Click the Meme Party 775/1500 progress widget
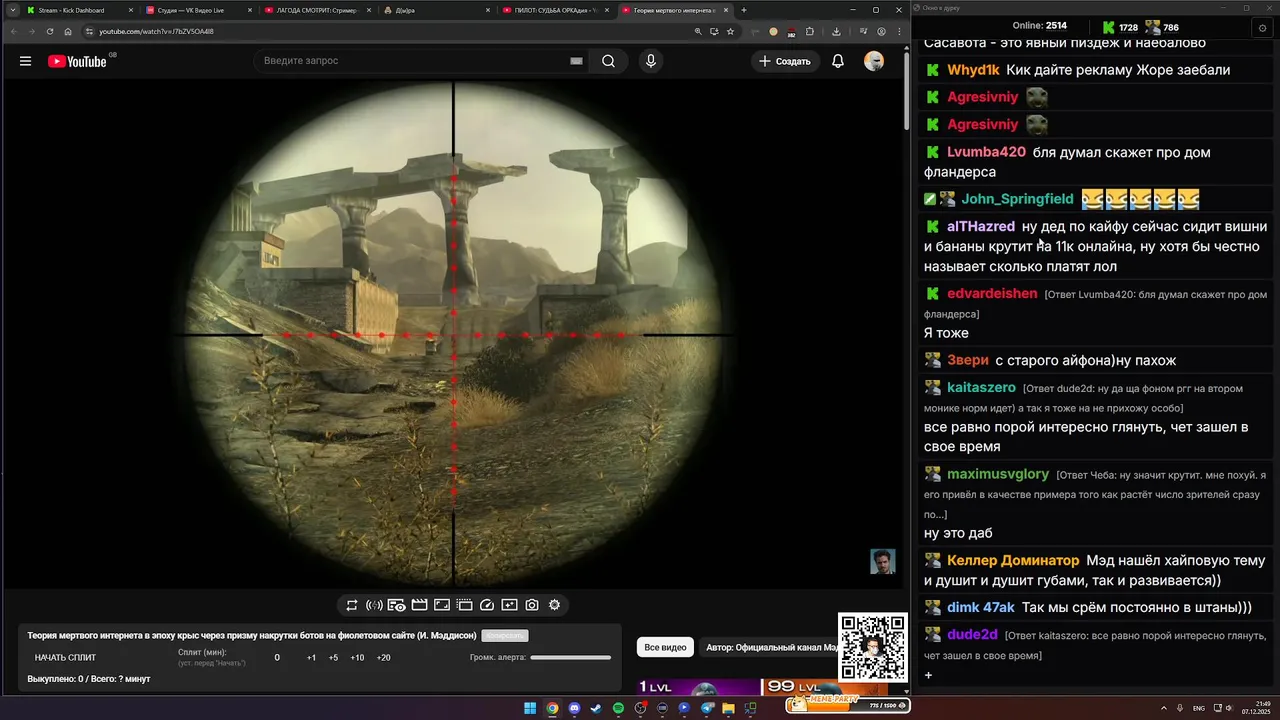 coord(847,704)
